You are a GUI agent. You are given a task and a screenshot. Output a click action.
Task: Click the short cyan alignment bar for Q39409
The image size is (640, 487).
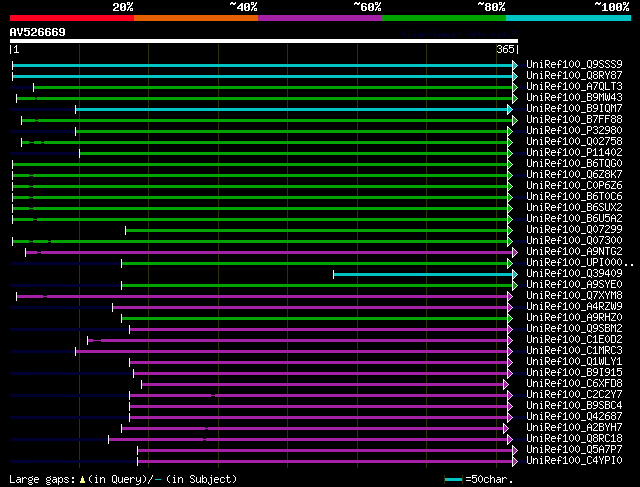(x=425, y=274)
